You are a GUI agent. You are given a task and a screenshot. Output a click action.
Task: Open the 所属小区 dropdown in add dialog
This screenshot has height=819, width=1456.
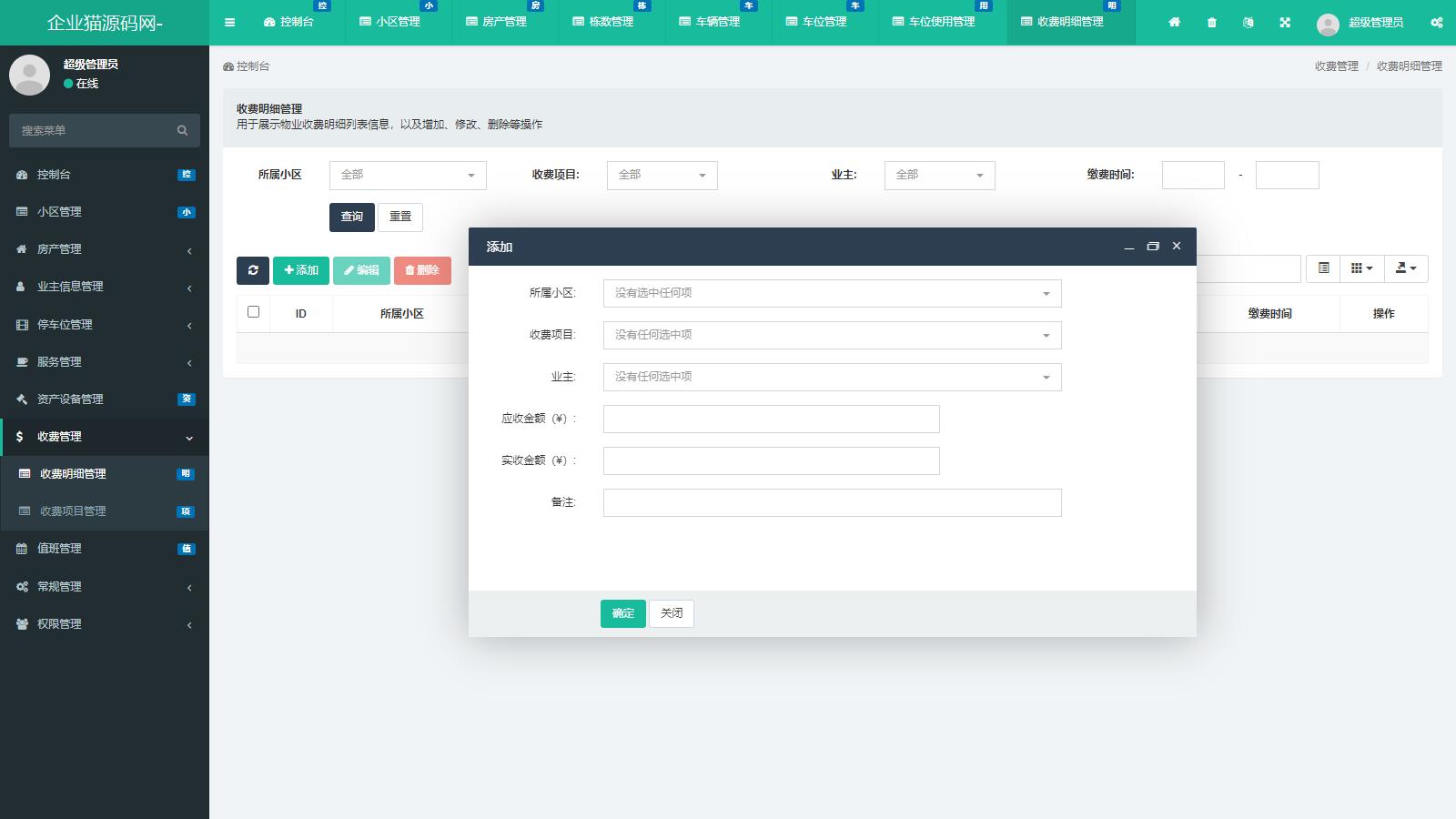(x=832, y=293)
